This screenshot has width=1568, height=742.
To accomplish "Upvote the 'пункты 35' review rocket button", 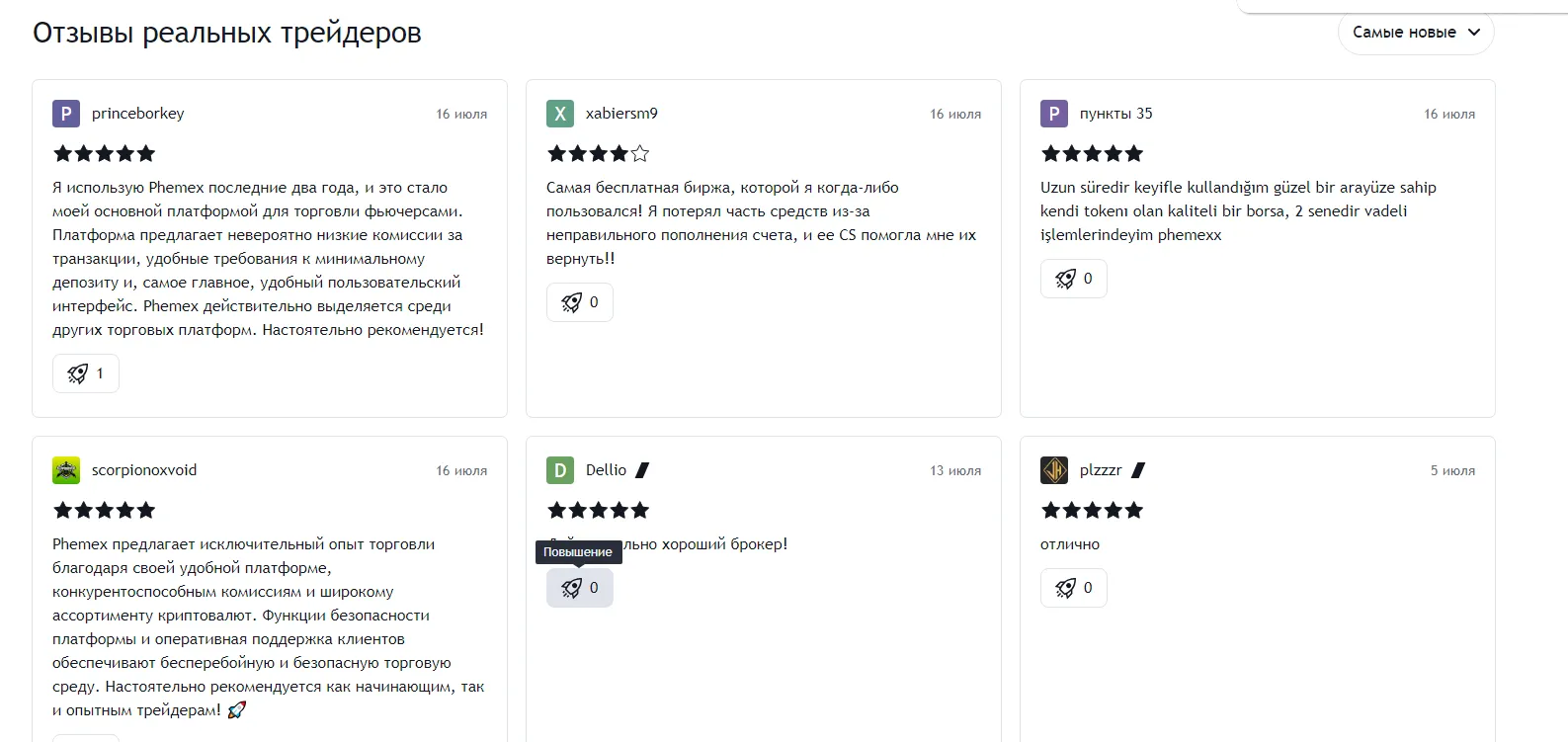I will (1074, 279).
